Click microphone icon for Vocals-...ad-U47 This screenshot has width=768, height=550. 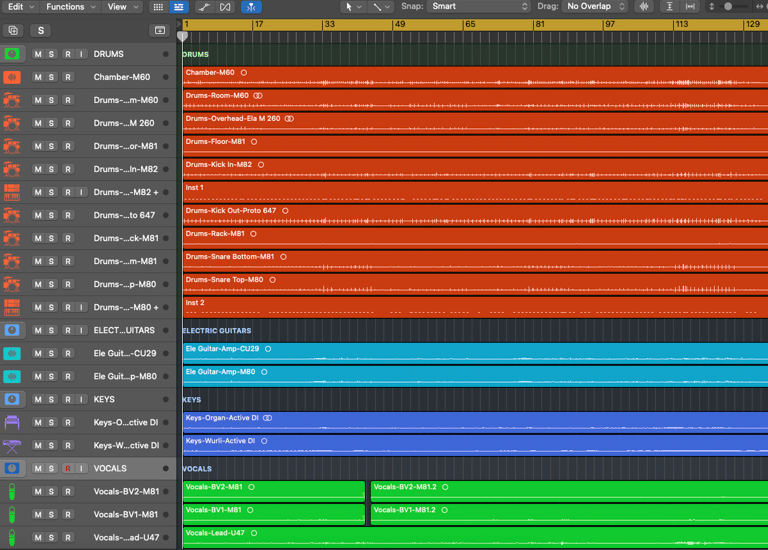(x=12, y=537)
